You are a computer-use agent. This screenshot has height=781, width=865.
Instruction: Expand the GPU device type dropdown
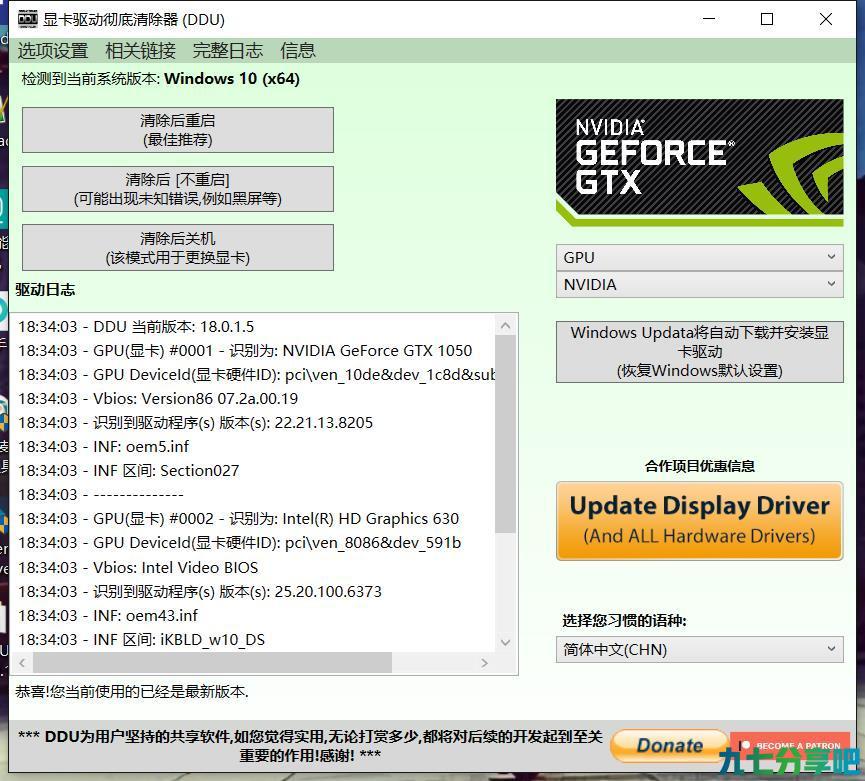coord(700,258)
